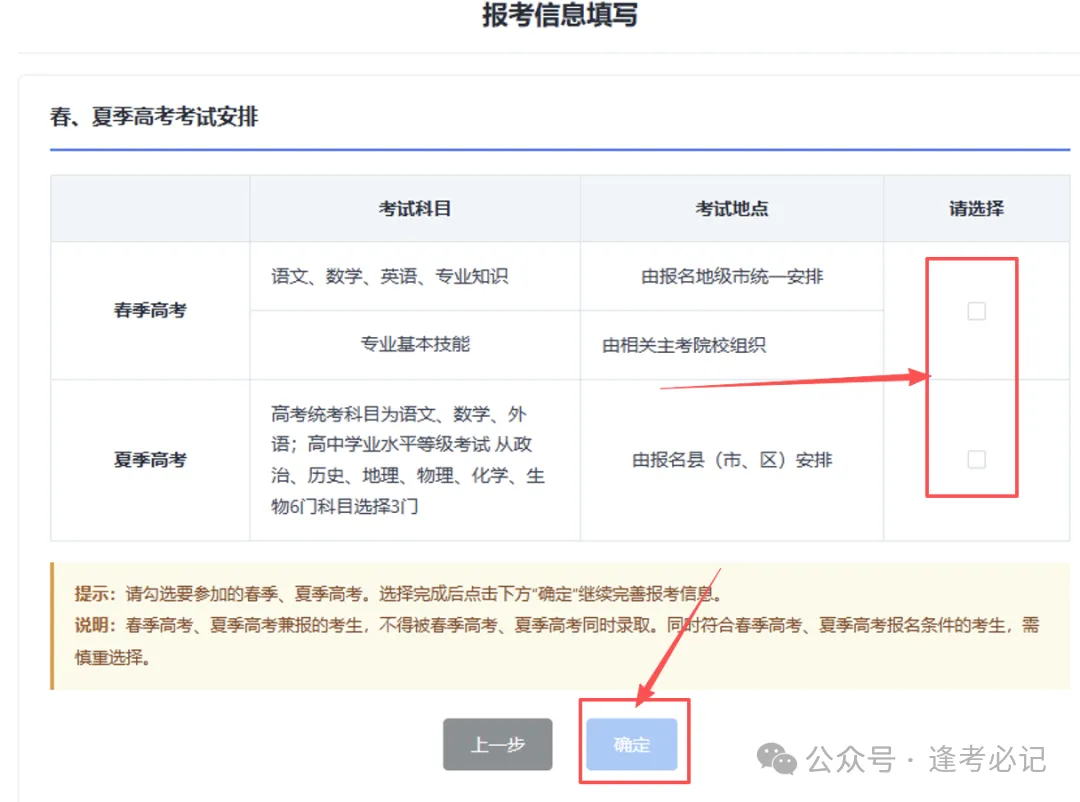Screen dimensions: 1080x802
Task: Click the 夏季高考 row label
Action: 150,460
